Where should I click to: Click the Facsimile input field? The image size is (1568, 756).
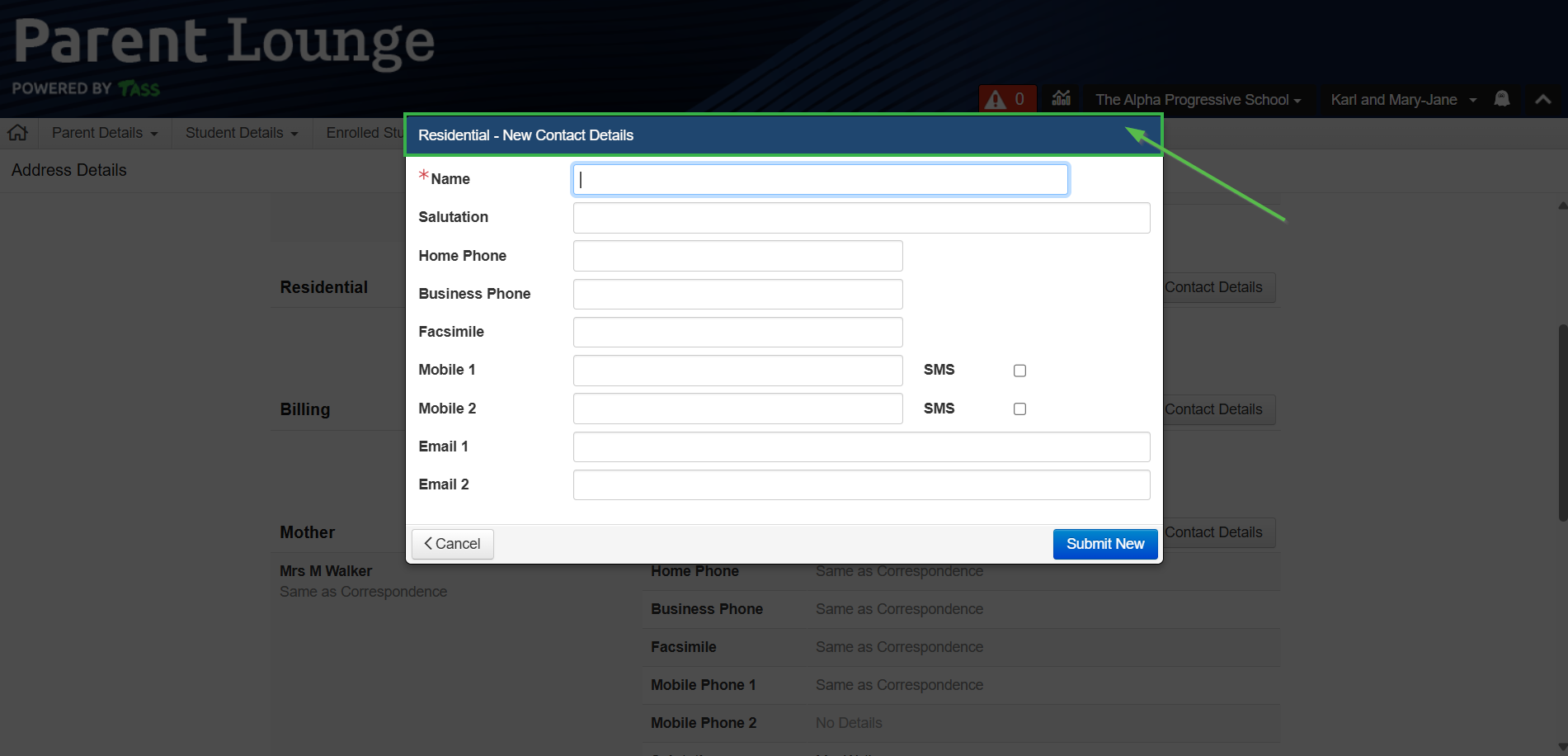(x=737, y=332)
